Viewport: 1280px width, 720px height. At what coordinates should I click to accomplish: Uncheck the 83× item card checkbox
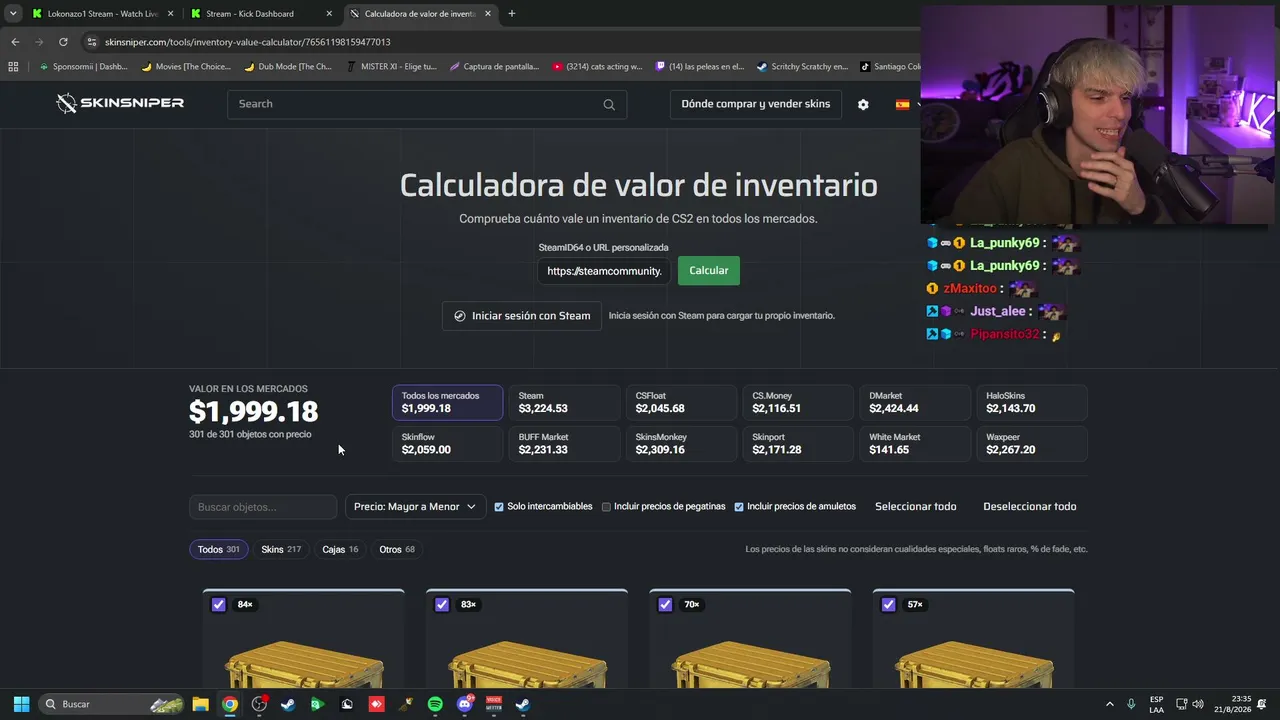pos(442,605)
